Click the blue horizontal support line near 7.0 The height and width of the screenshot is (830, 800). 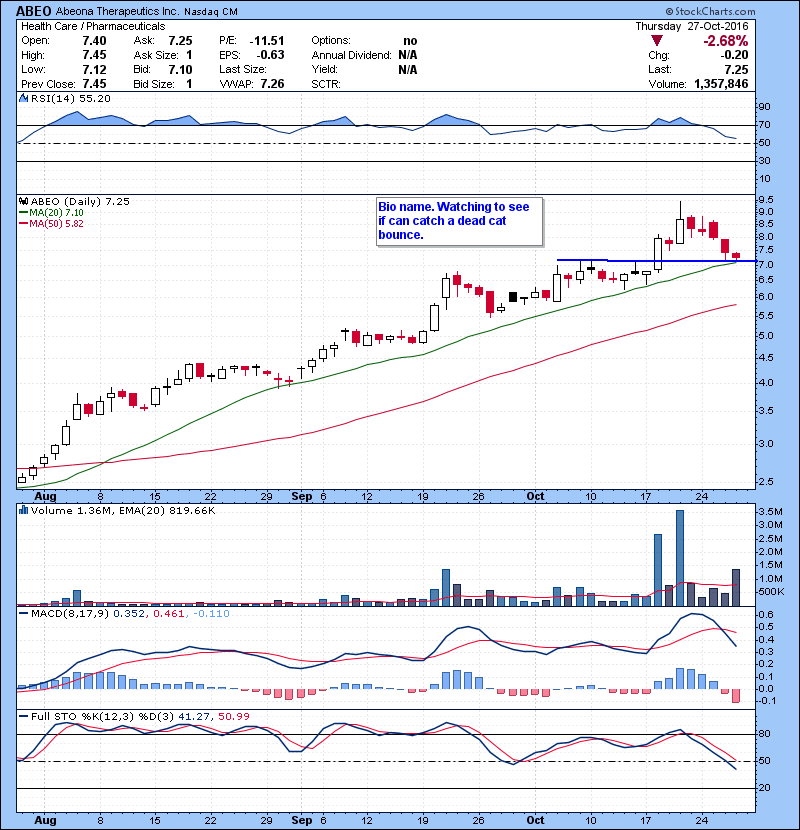coord(656,260)
